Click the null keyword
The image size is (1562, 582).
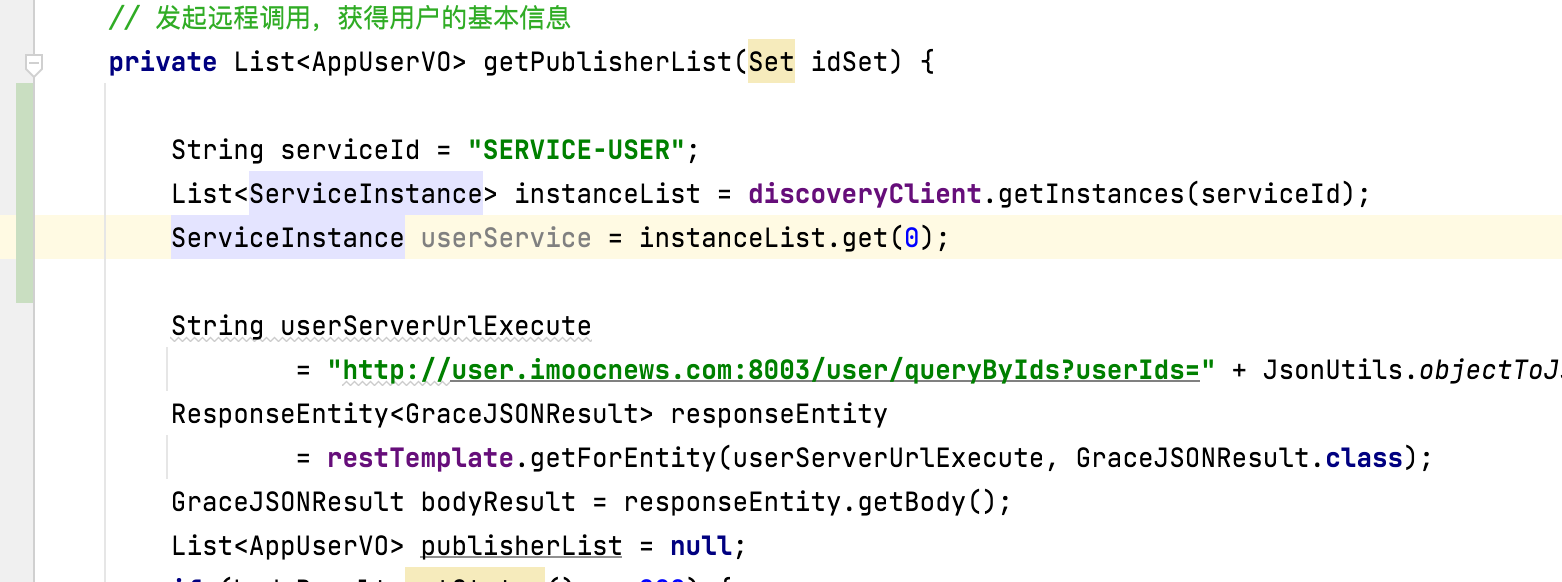[x=701, y=546]
